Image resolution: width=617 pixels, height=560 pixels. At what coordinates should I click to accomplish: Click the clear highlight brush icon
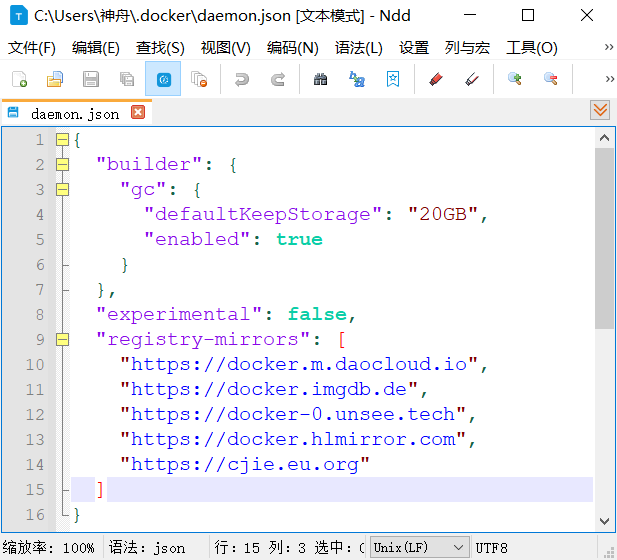472,79
